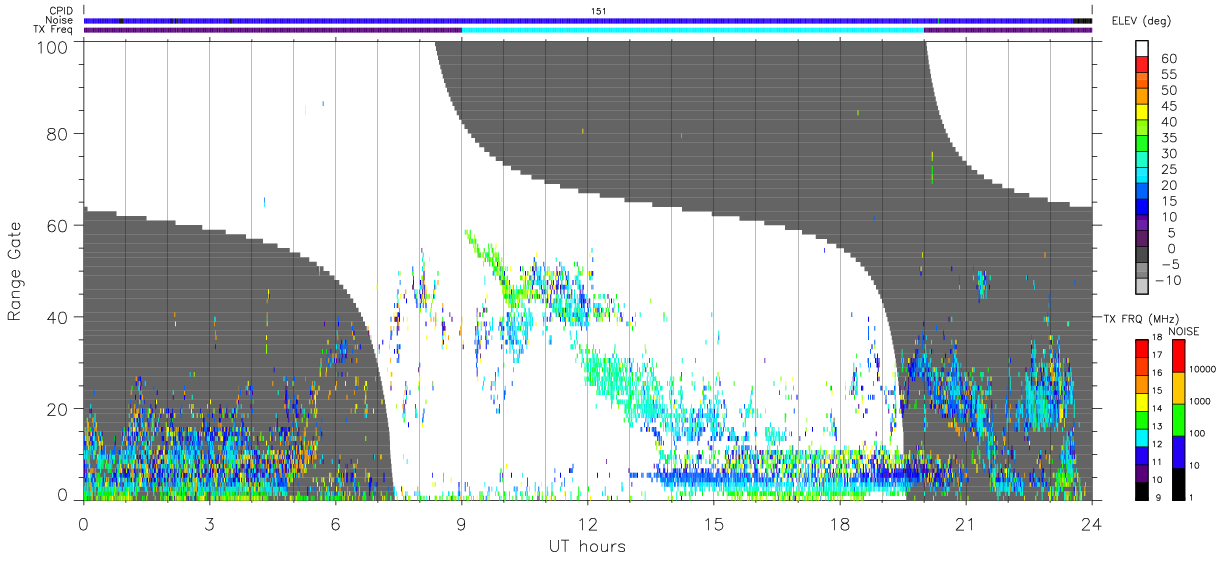Click the 10000 tick on the NOISE scale
The height and width of the screenshot is (567, 1228).
[1202, 370]
